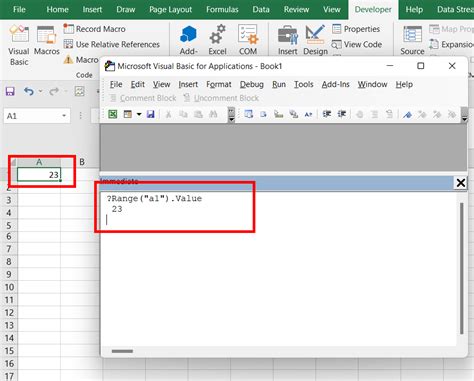The width and height of the screenshot is (474, 381).
Task: Switch to the Formulas ribbon tab
Action: click(222, 9)
